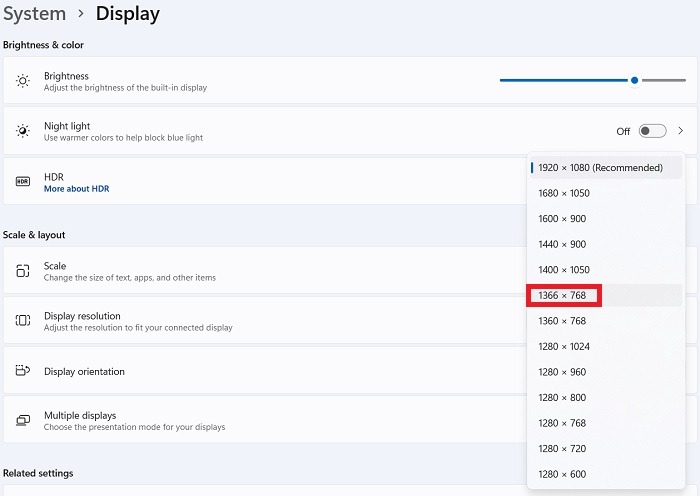Click the Display resolution icon
The height and width of the screenshot is (496, 700).
[x=22, y=321]
